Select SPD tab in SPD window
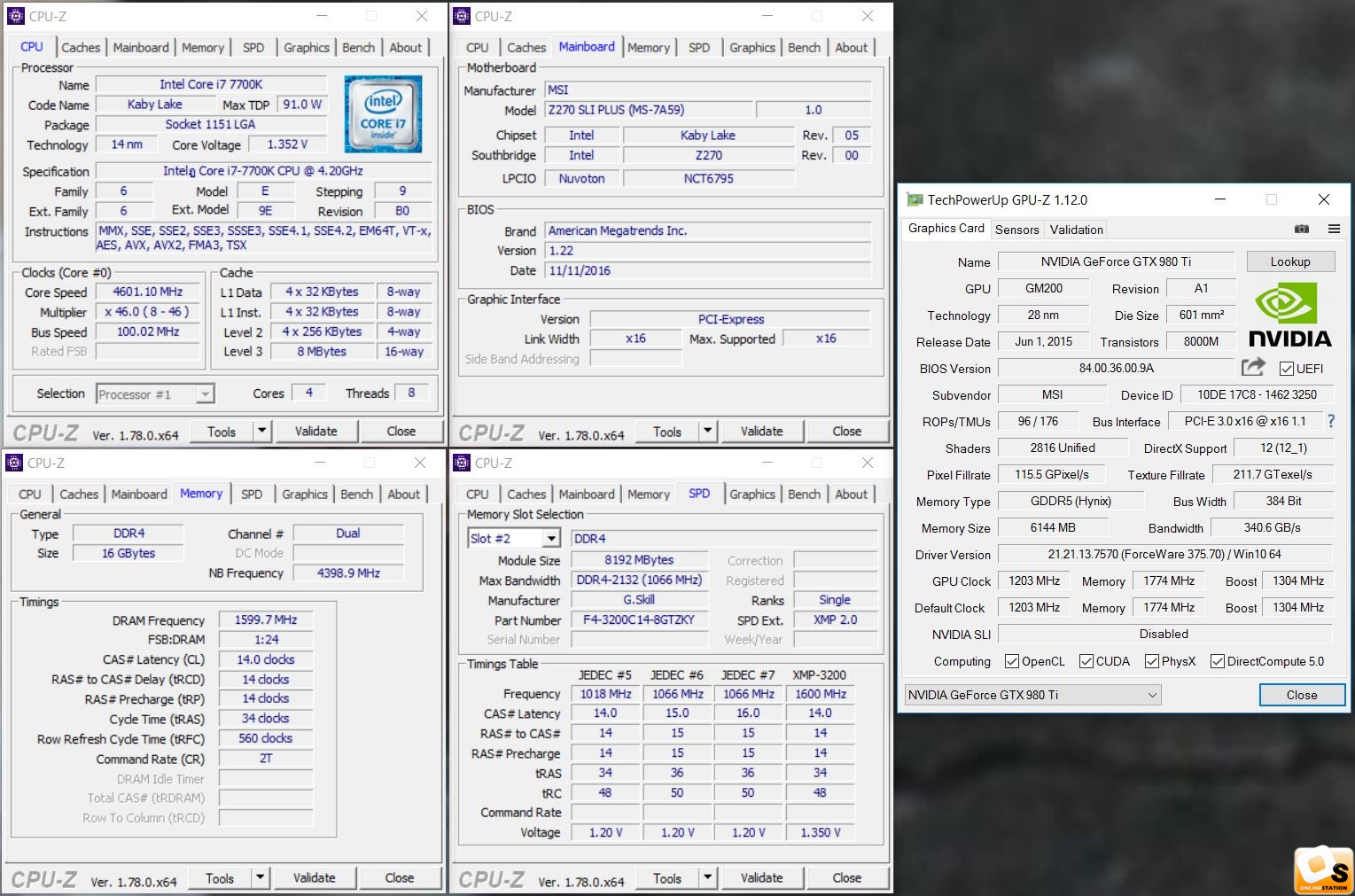Image resolution: width=1355 pixels, height=896 pixels. 699,494
